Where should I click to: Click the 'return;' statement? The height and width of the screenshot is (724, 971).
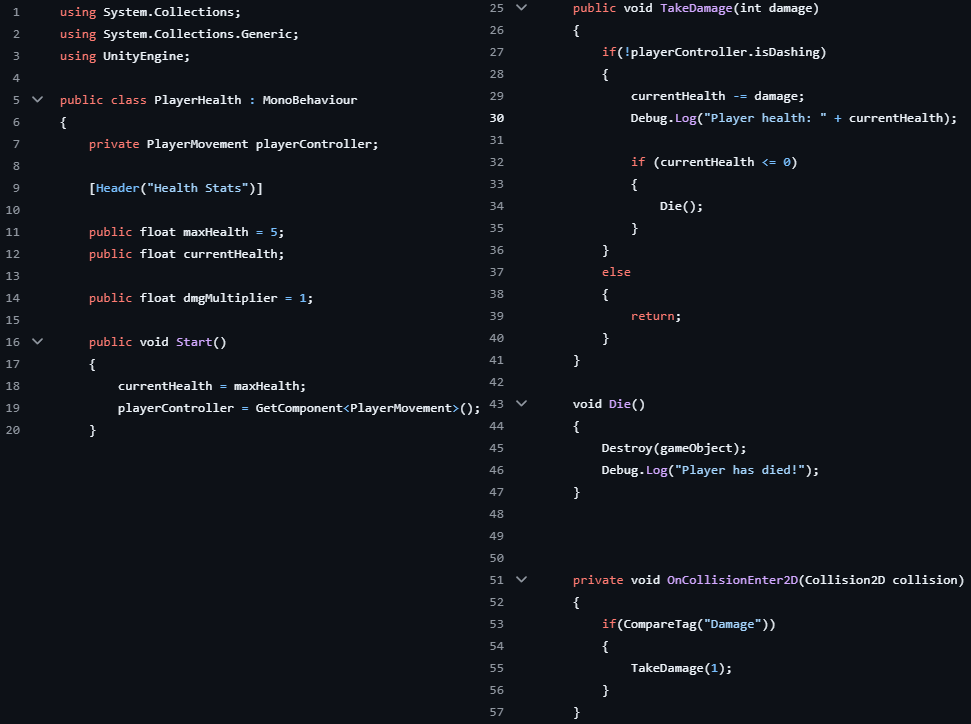tap(656, 316)
